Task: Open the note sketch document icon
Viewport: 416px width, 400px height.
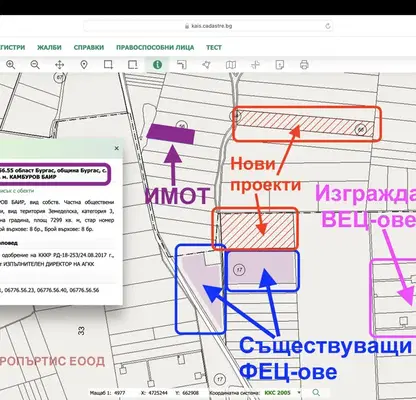Action: (x=280, y=65)
